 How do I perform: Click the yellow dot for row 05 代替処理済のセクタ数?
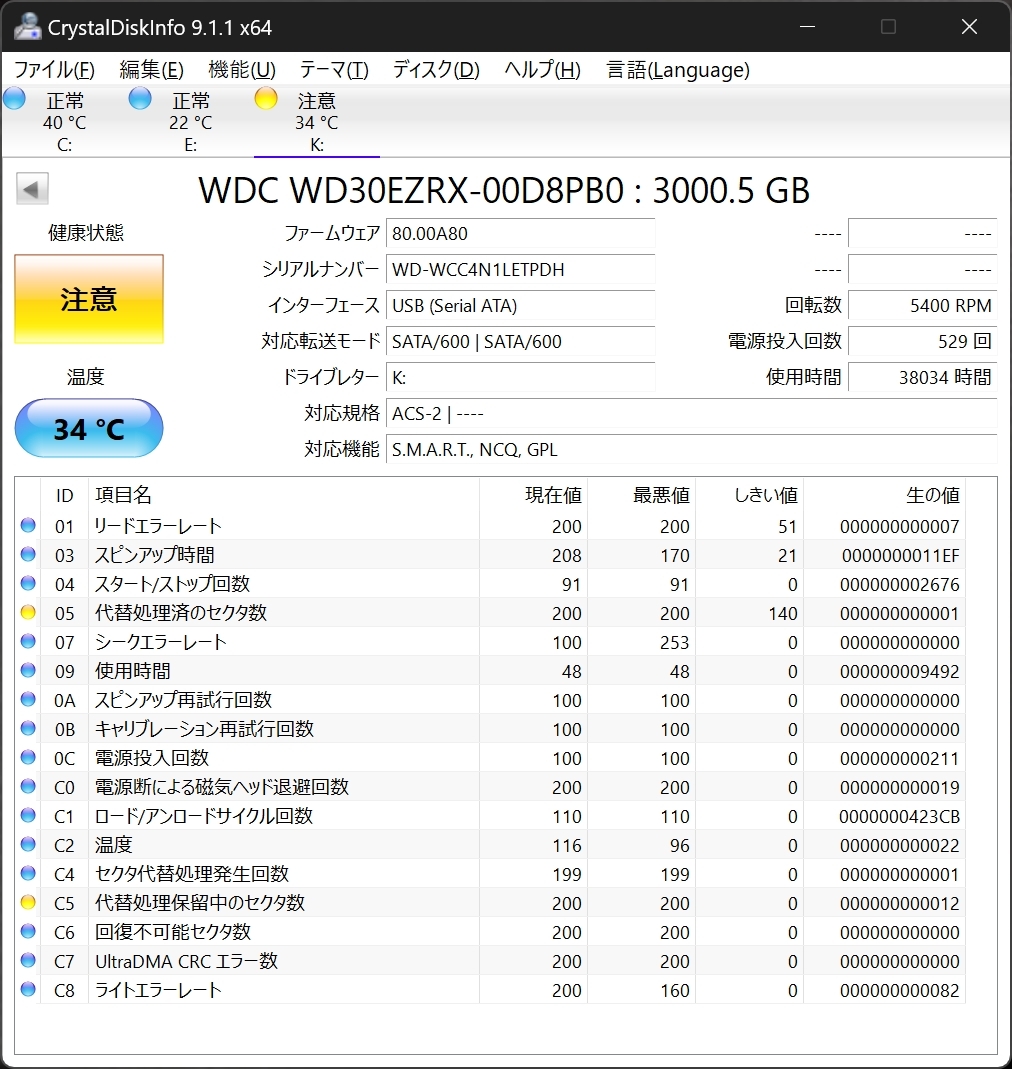tap(28, 612)
